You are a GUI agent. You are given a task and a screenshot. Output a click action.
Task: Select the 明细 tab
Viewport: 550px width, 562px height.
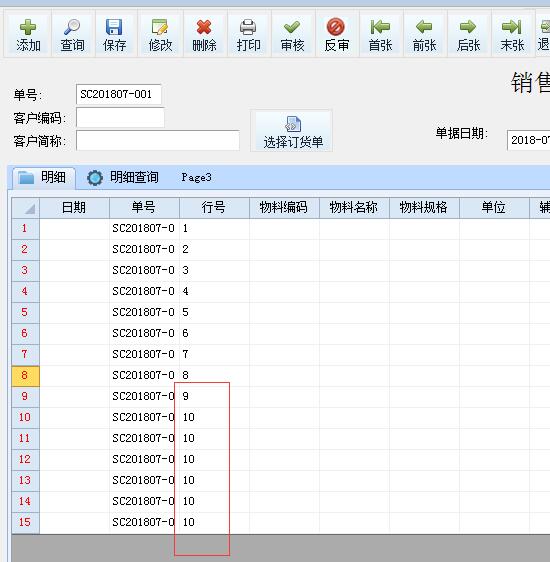pos(44,178)
